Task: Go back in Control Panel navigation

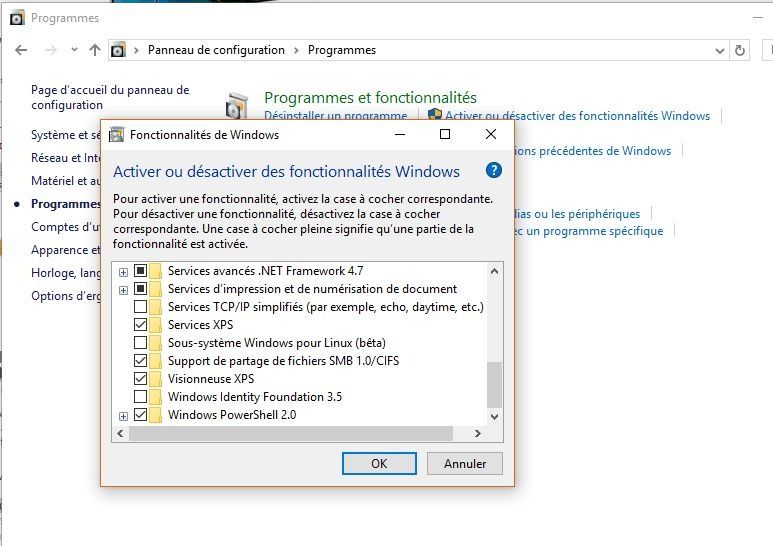Action: point(21,50)
